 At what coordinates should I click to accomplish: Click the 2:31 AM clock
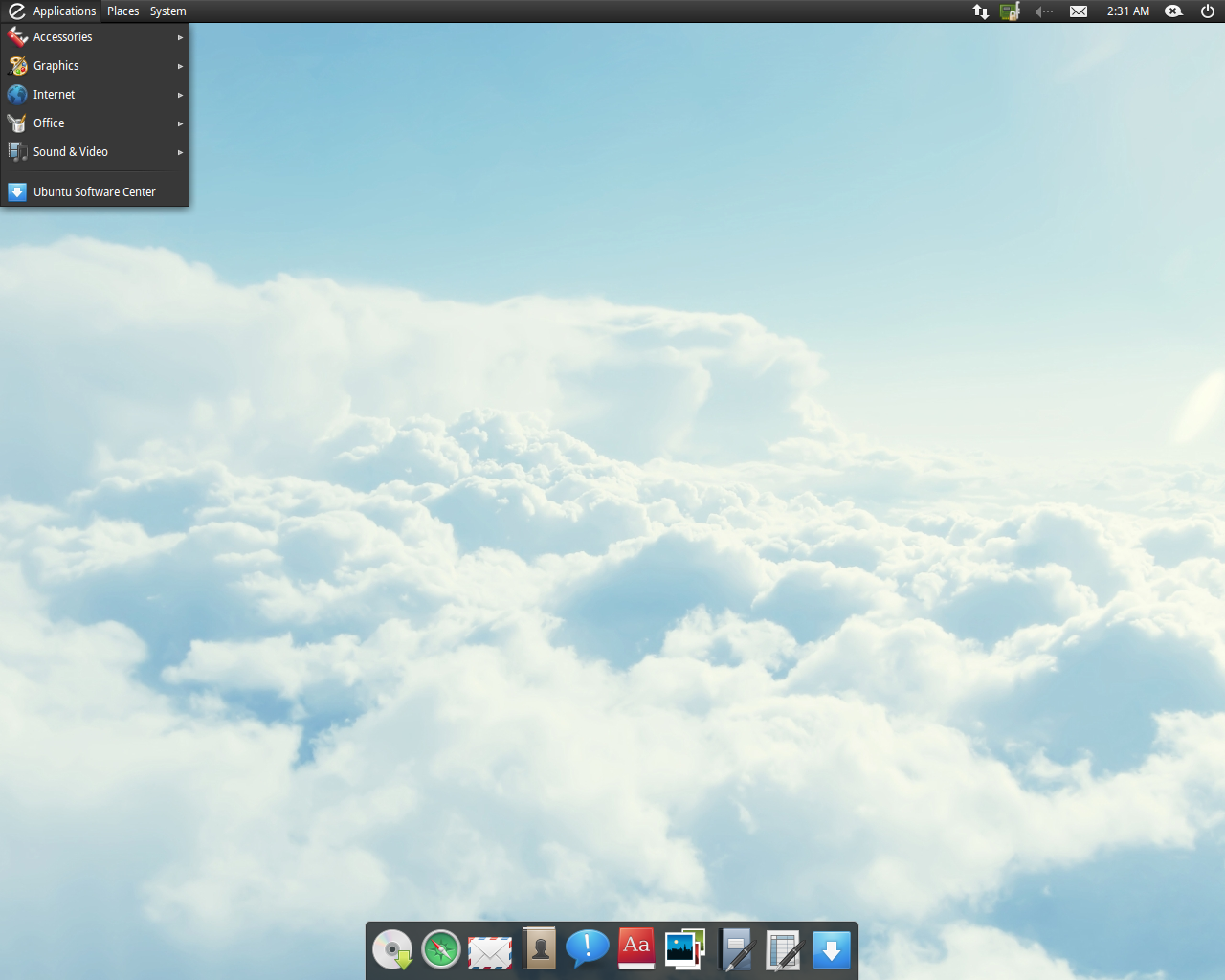(1128, 11)
